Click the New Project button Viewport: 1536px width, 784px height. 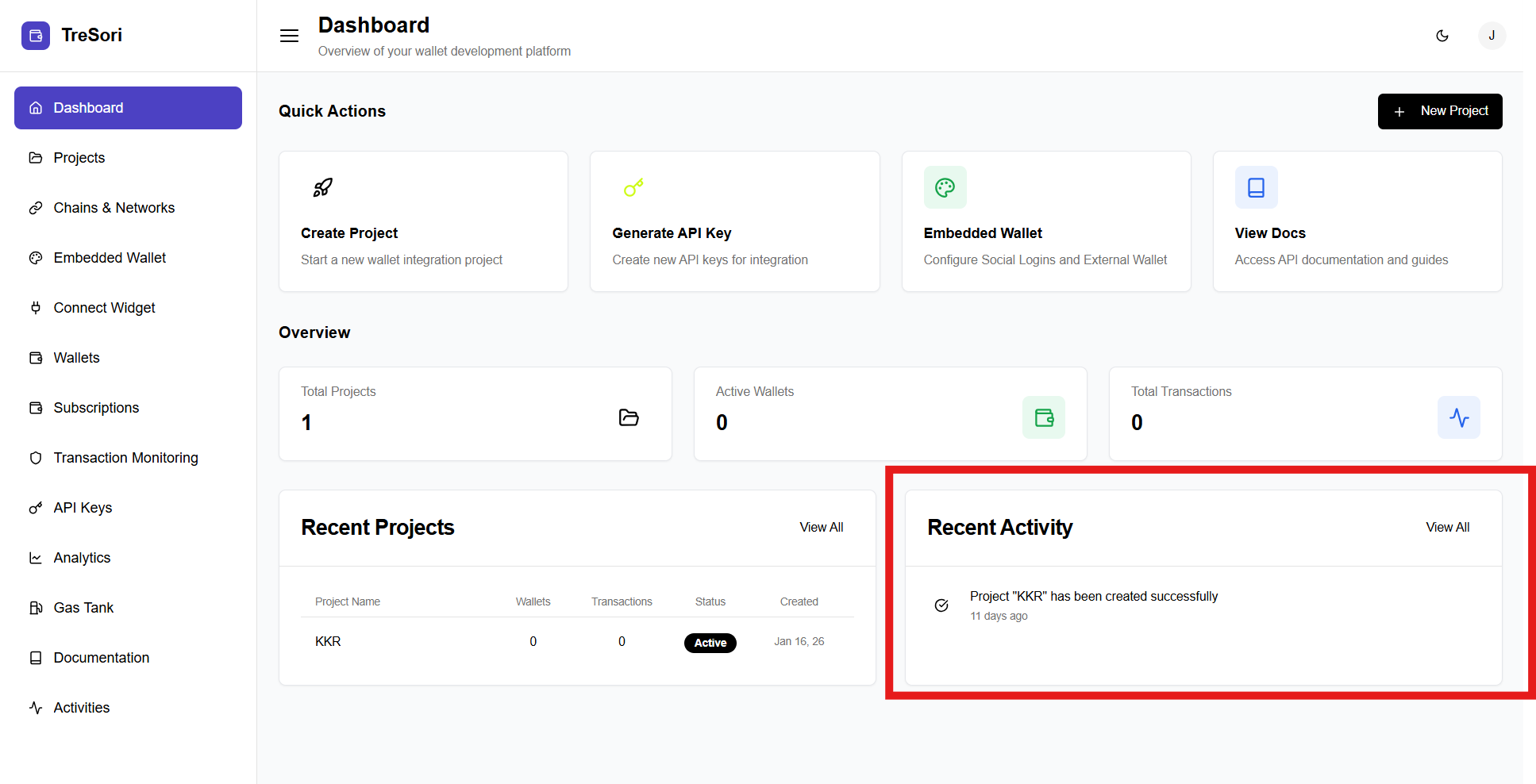click(1439, 111)
